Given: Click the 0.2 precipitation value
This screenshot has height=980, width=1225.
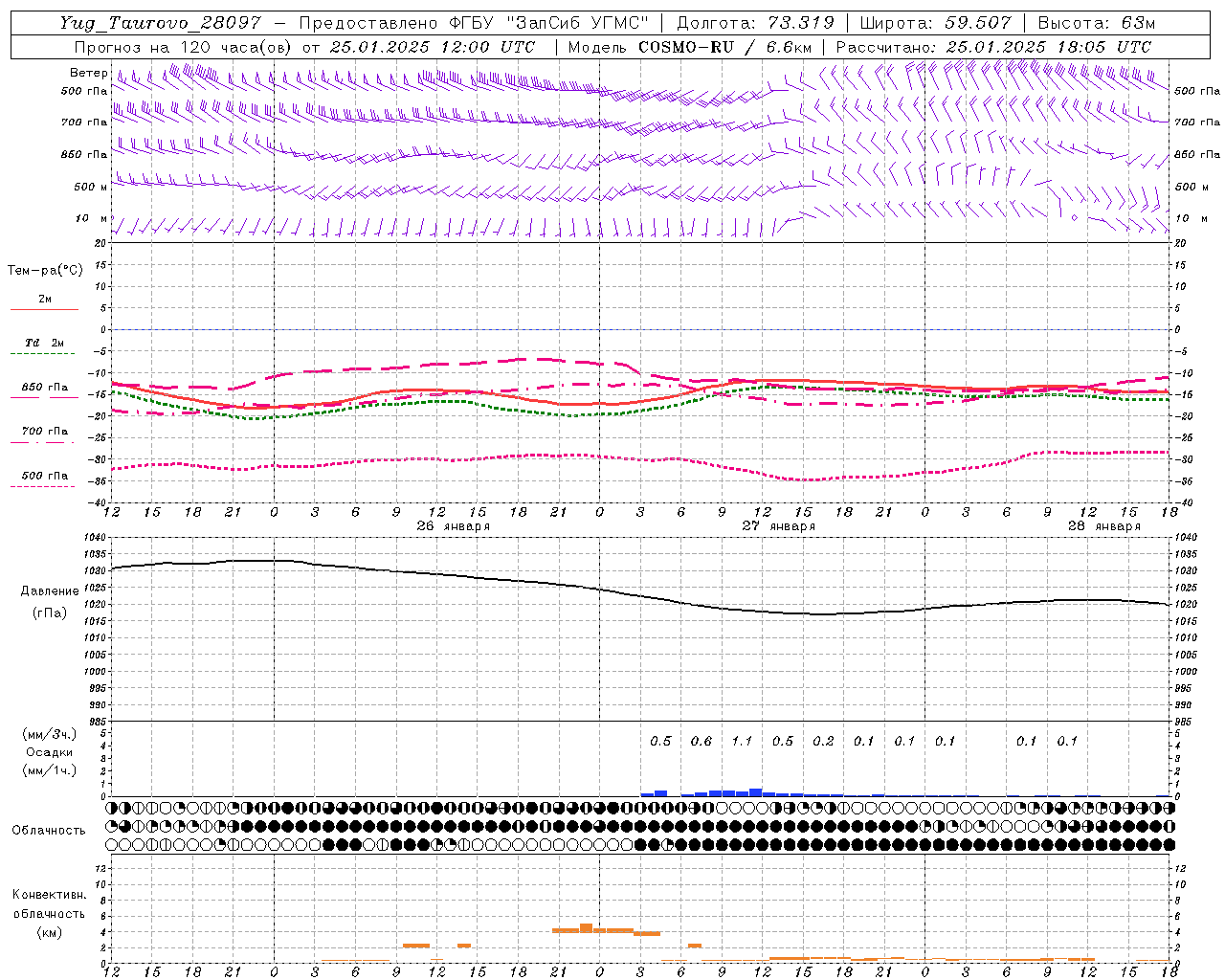Looking at the screenshot, I should click(823, 741).
